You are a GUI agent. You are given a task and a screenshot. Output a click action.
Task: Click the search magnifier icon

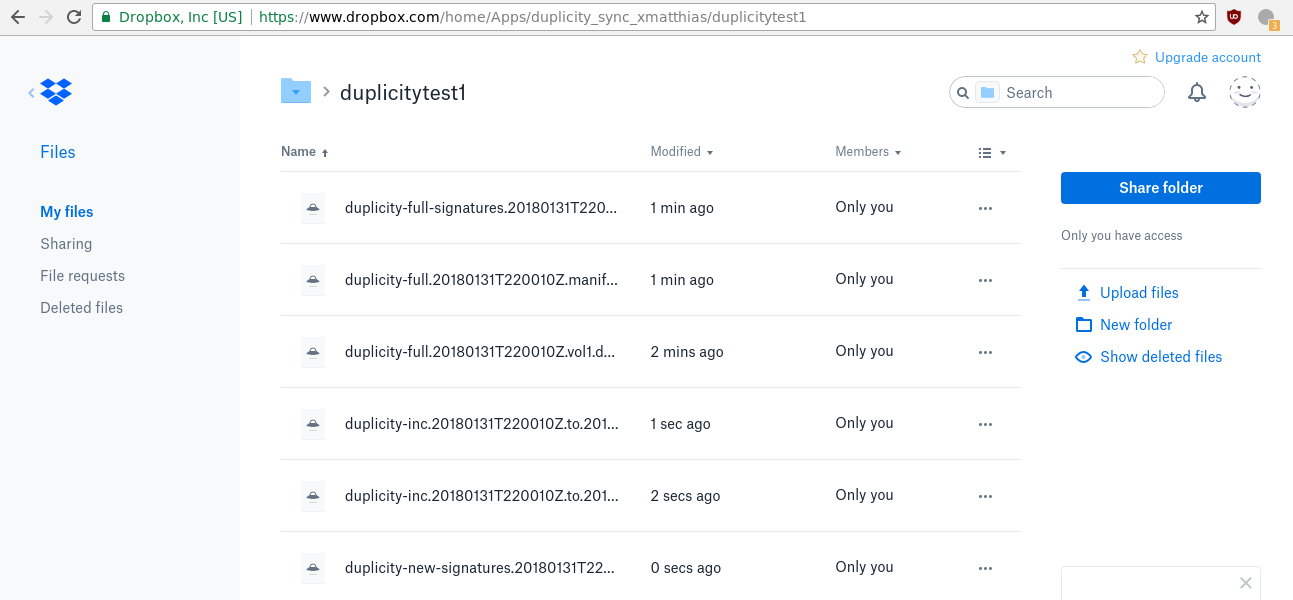click(963, 93)
